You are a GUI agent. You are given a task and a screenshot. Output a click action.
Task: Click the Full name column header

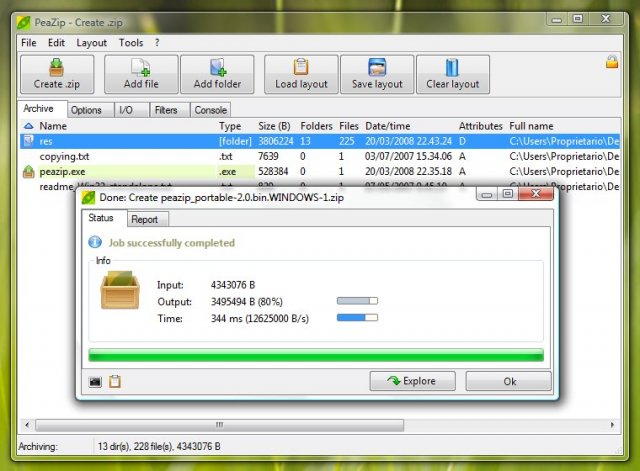(x=531, y=126)
